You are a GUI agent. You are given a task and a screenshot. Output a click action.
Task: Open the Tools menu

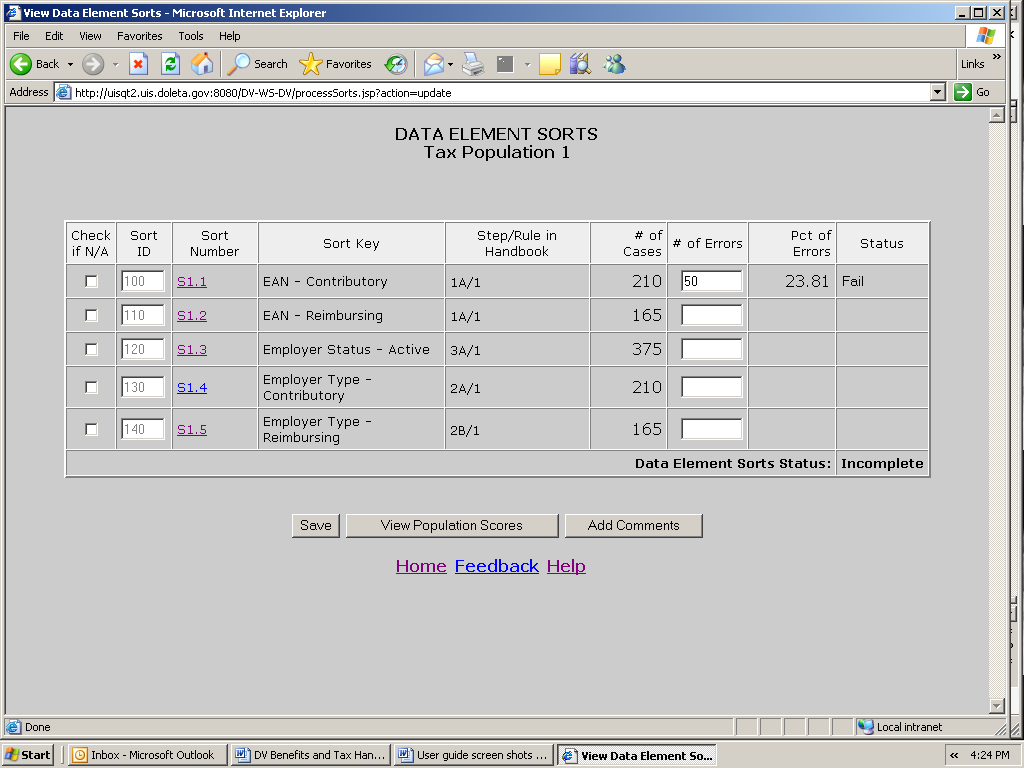coord(190,36)
